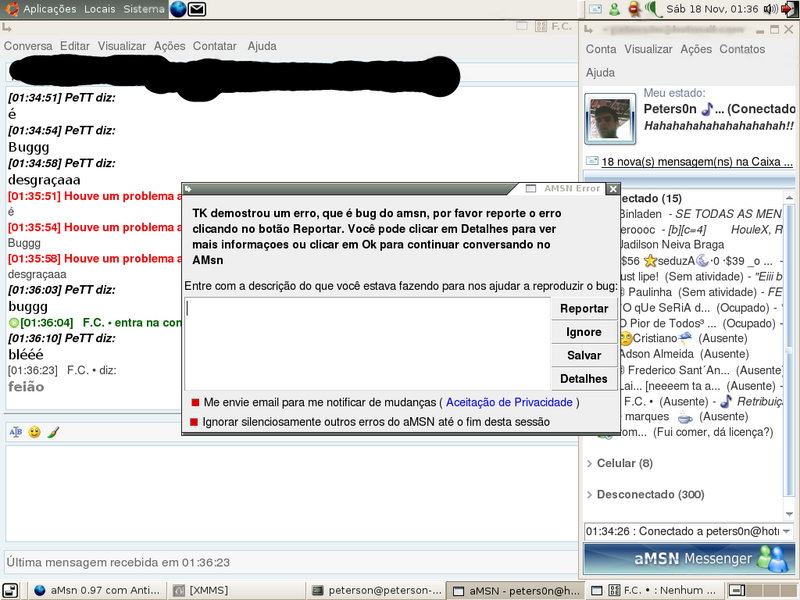Open Editar menu in chat window

[x=74, y=46]
